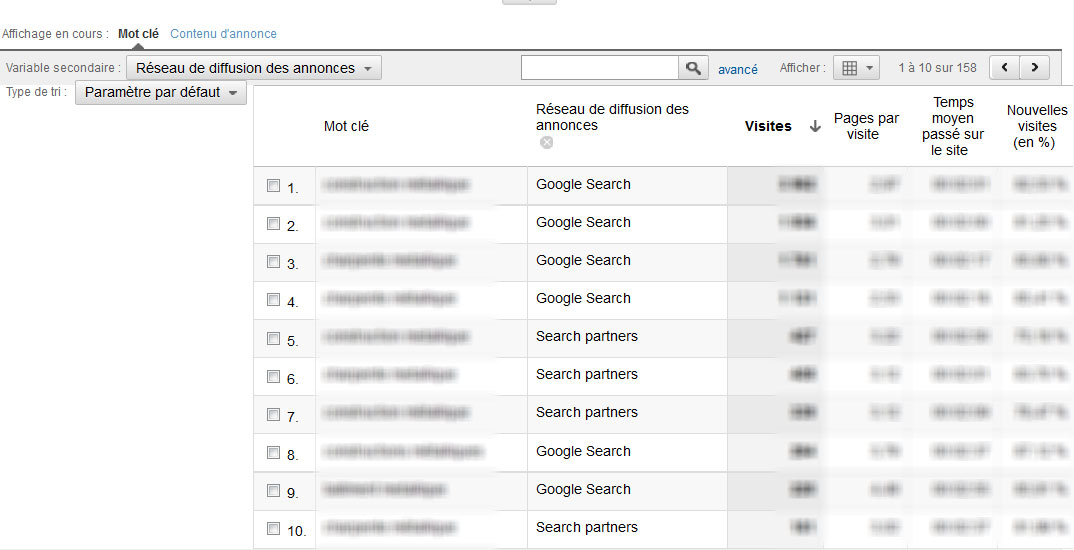The image size is (1074, 550).
Task: Select the checkbox for row 8
Action: 273,452
